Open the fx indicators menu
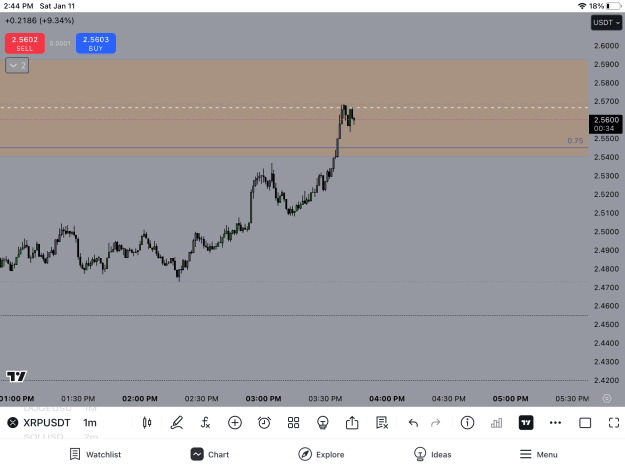Image resolution: width=625 pixels, height=469 pixels. pyautogui.click(x=205, y=422)
